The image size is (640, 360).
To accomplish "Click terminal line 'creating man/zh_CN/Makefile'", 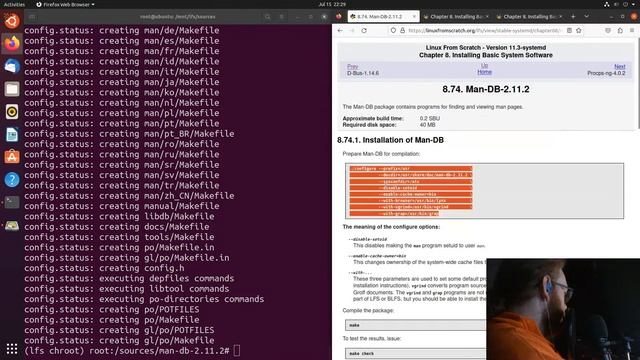I will pos(129,196).
